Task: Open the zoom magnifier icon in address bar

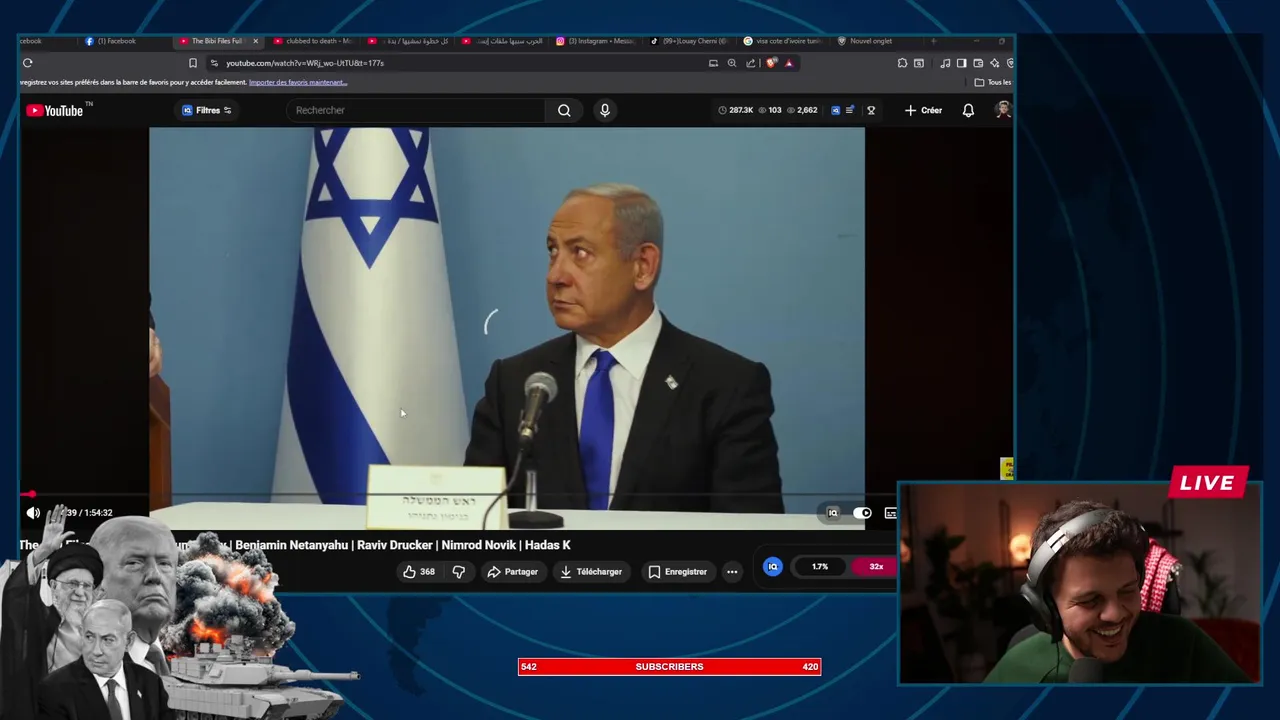Action: pos(732,63)
